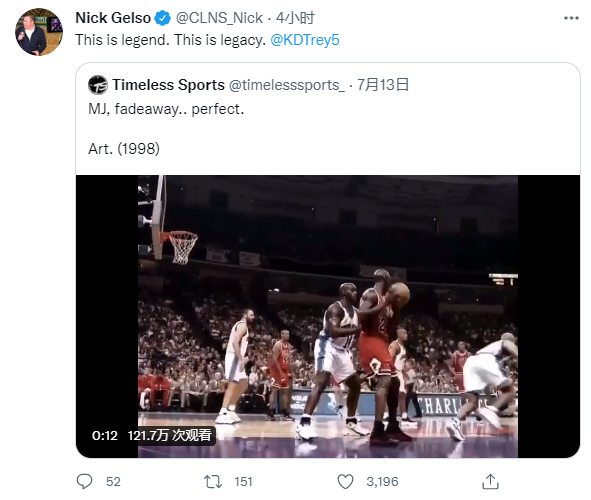View the 3,196 likes count
The image size is (591, 500).
(382, 482)
